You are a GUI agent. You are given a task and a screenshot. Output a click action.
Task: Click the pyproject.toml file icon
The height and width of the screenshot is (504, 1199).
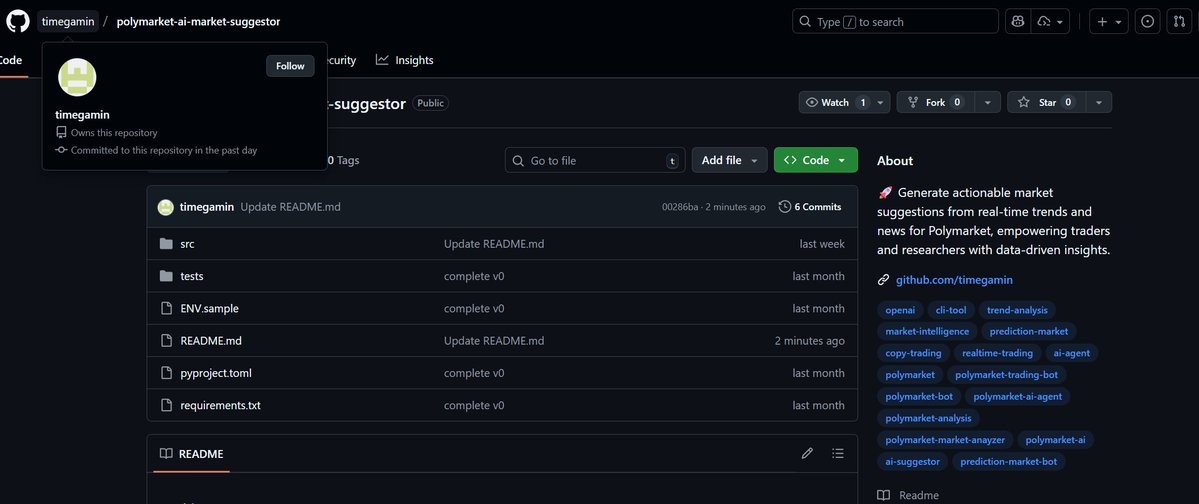click(166, 373)
